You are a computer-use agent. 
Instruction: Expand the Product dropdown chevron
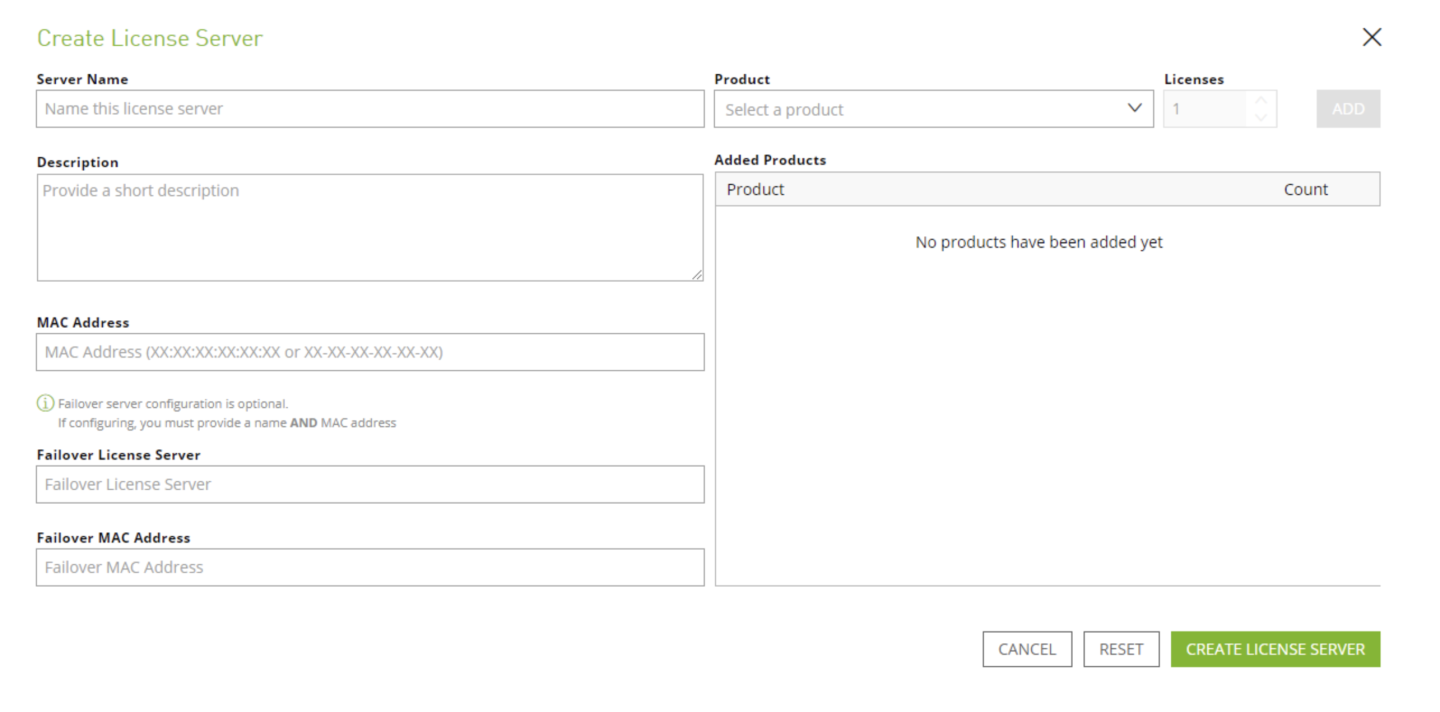tap(1134, 108)
